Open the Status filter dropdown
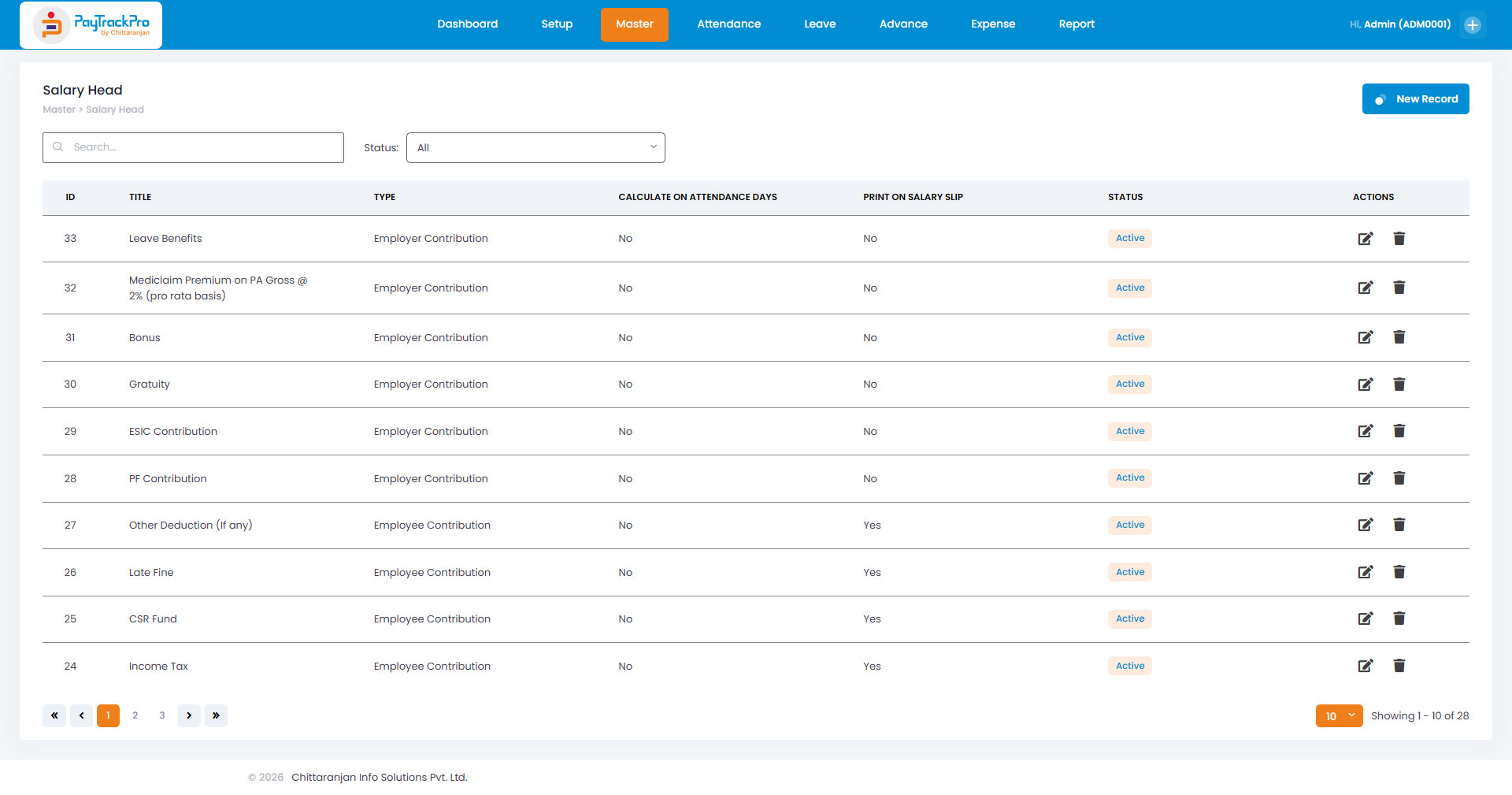Screen dimensions: 1512x795 (x=535, y=147)
